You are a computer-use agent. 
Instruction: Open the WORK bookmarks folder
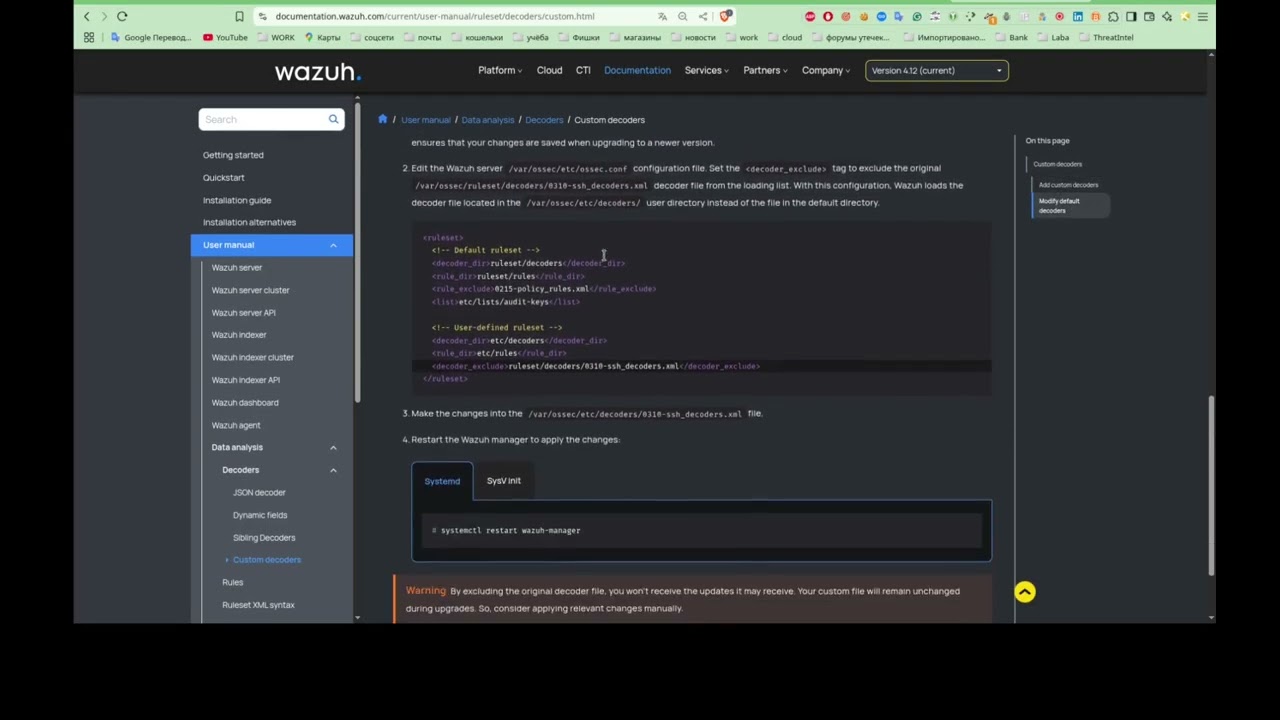click(276, 37)
